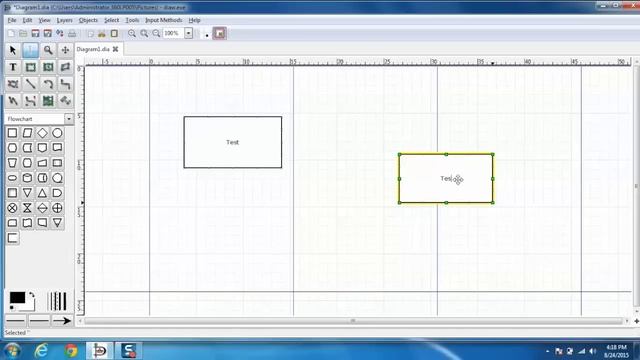Screen dimensions: 640x360
Task: Open the zoom percentage dropdown arrow
Action: [189, 33]
